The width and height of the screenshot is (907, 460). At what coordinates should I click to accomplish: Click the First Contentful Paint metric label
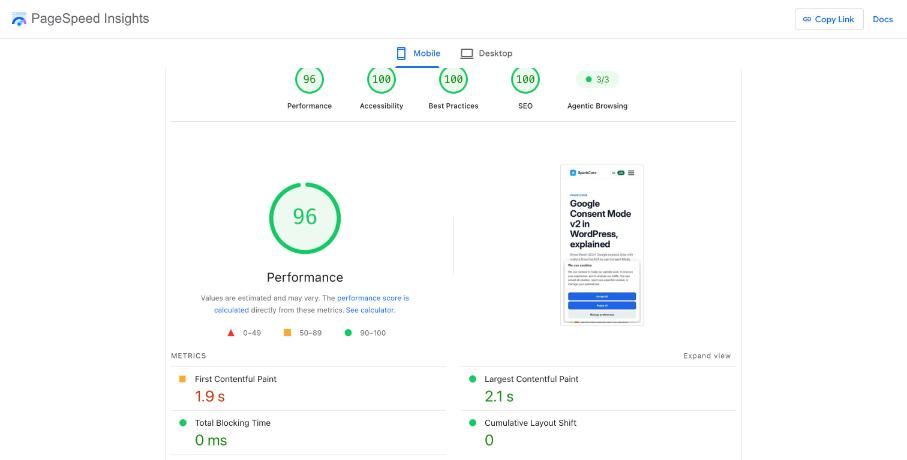tap(235, 379)
